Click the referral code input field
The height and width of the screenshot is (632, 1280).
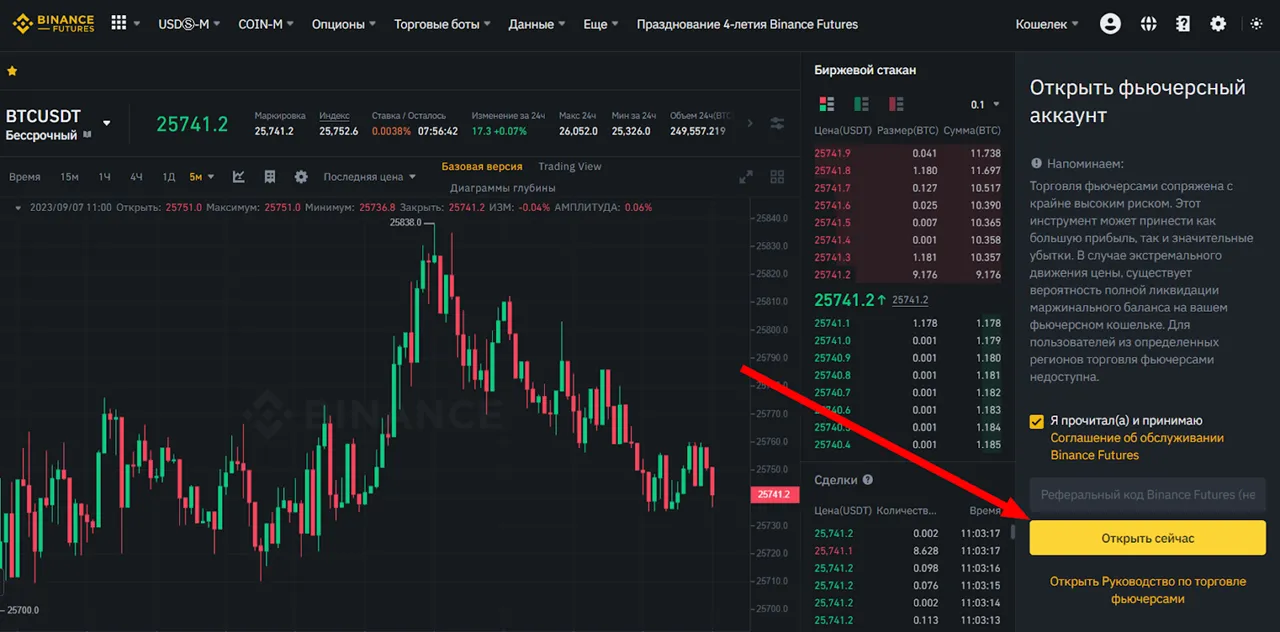coord(1147,495)
